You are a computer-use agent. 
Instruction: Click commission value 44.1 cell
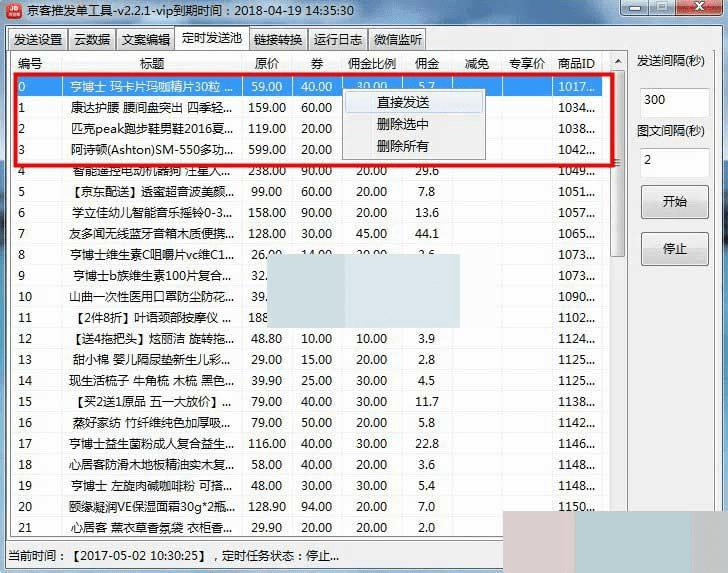click(427, 234)
